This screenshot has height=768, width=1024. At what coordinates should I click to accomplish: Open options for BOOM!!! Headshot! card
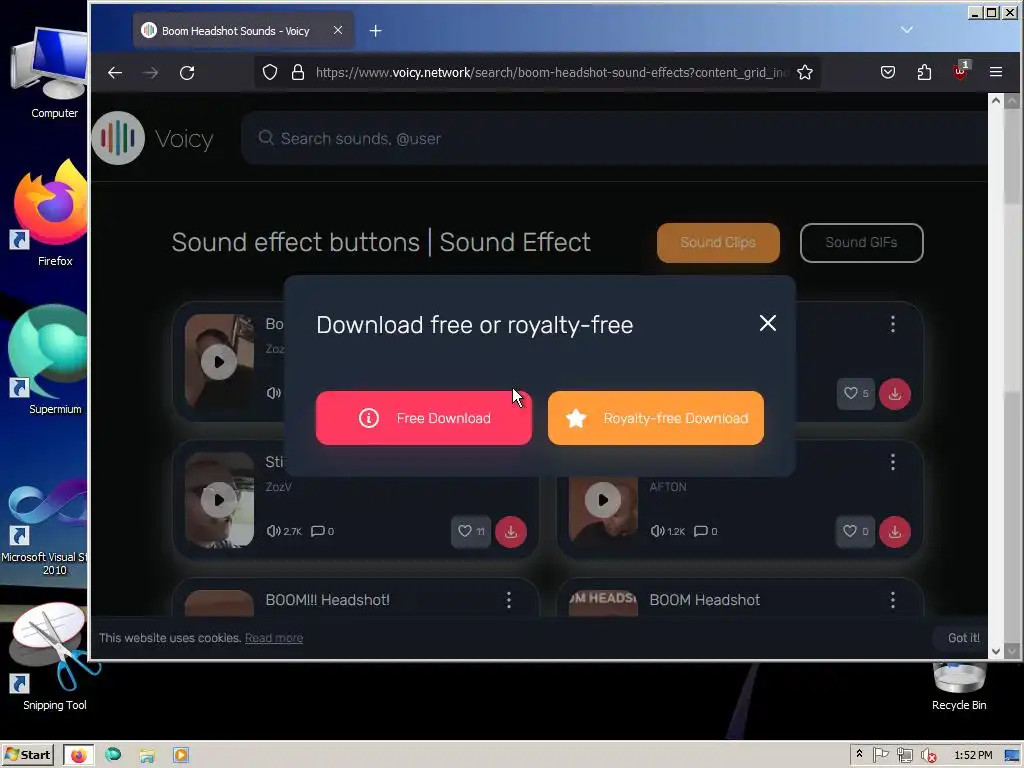click(508, 600)
